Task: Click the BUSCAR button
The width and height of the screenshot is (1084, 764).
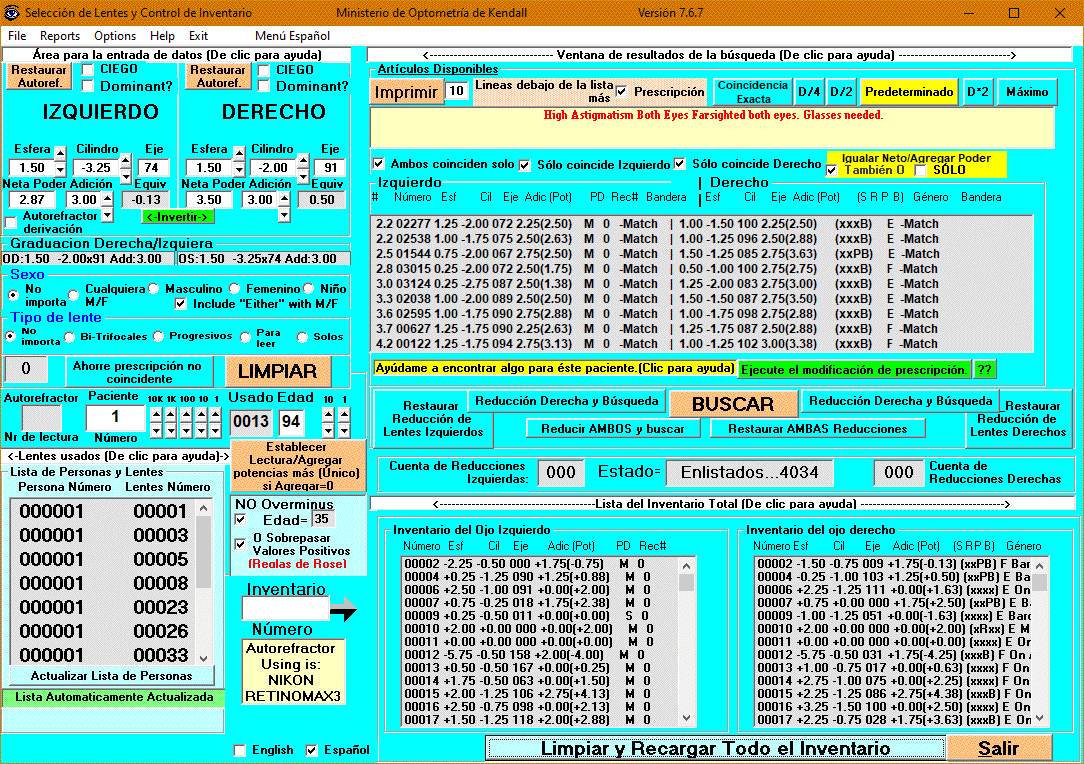Action: pos(733,404)
